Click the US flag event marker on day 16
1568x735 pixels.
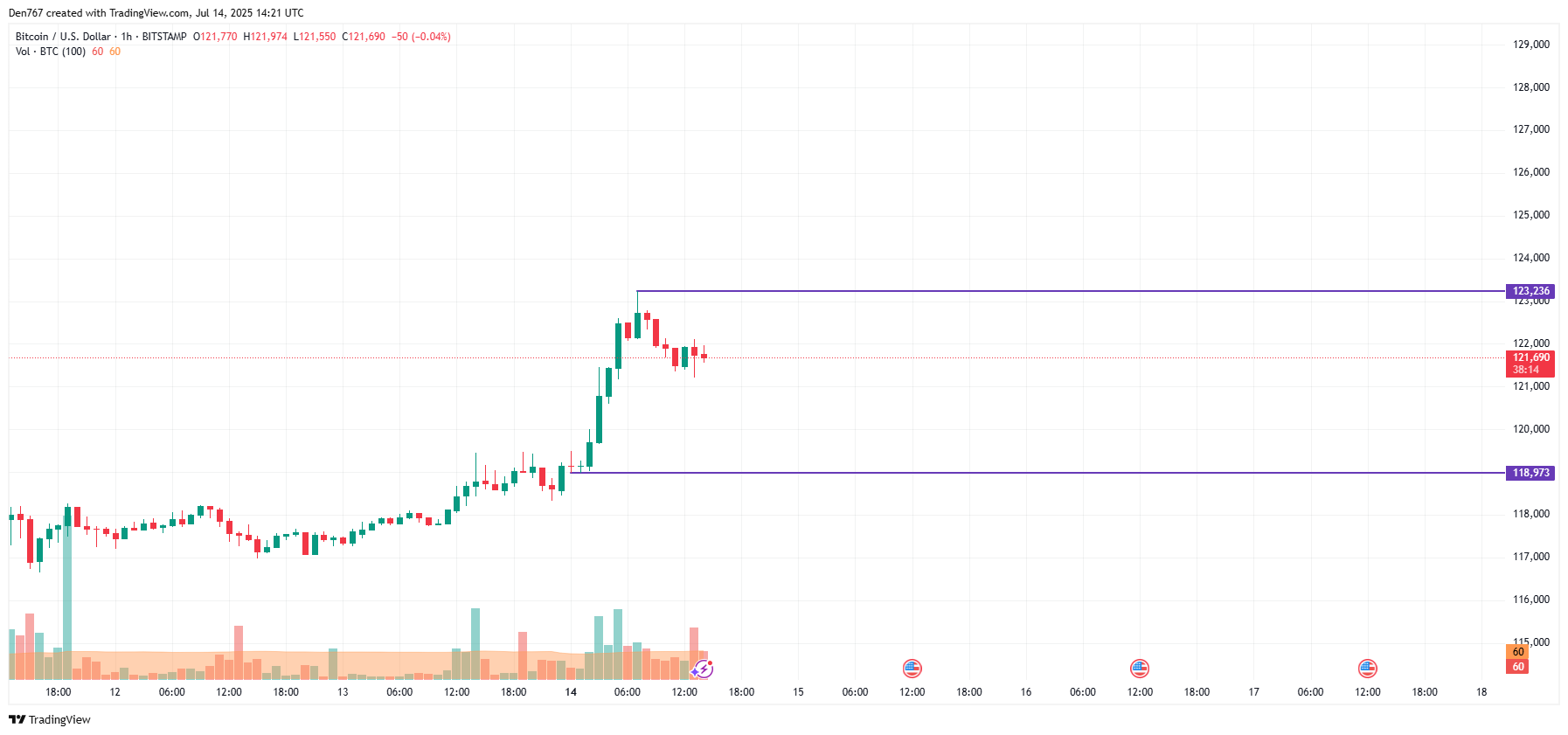[x=1140, y=669]
